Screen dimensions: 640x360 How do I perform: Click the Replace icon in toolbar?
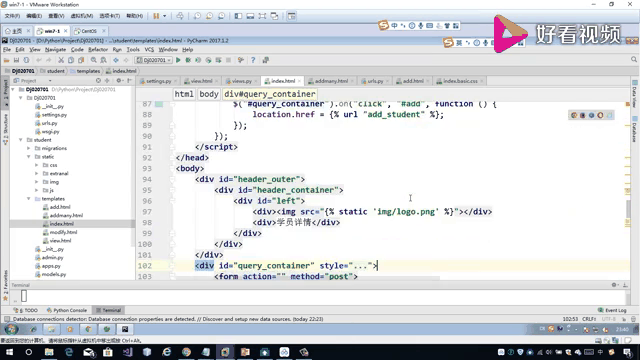(x=104, y=60)
